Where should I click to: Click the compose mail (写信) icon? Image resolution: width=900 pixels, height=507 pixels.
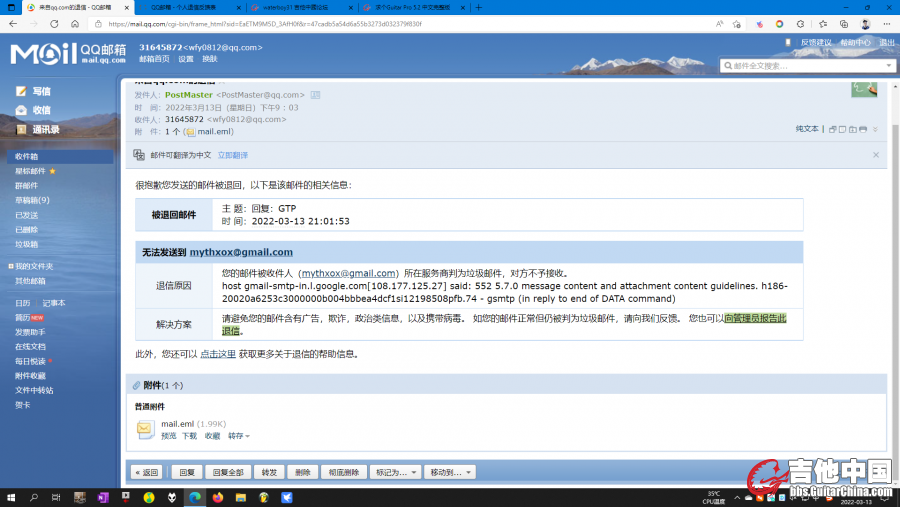(21, 91)
